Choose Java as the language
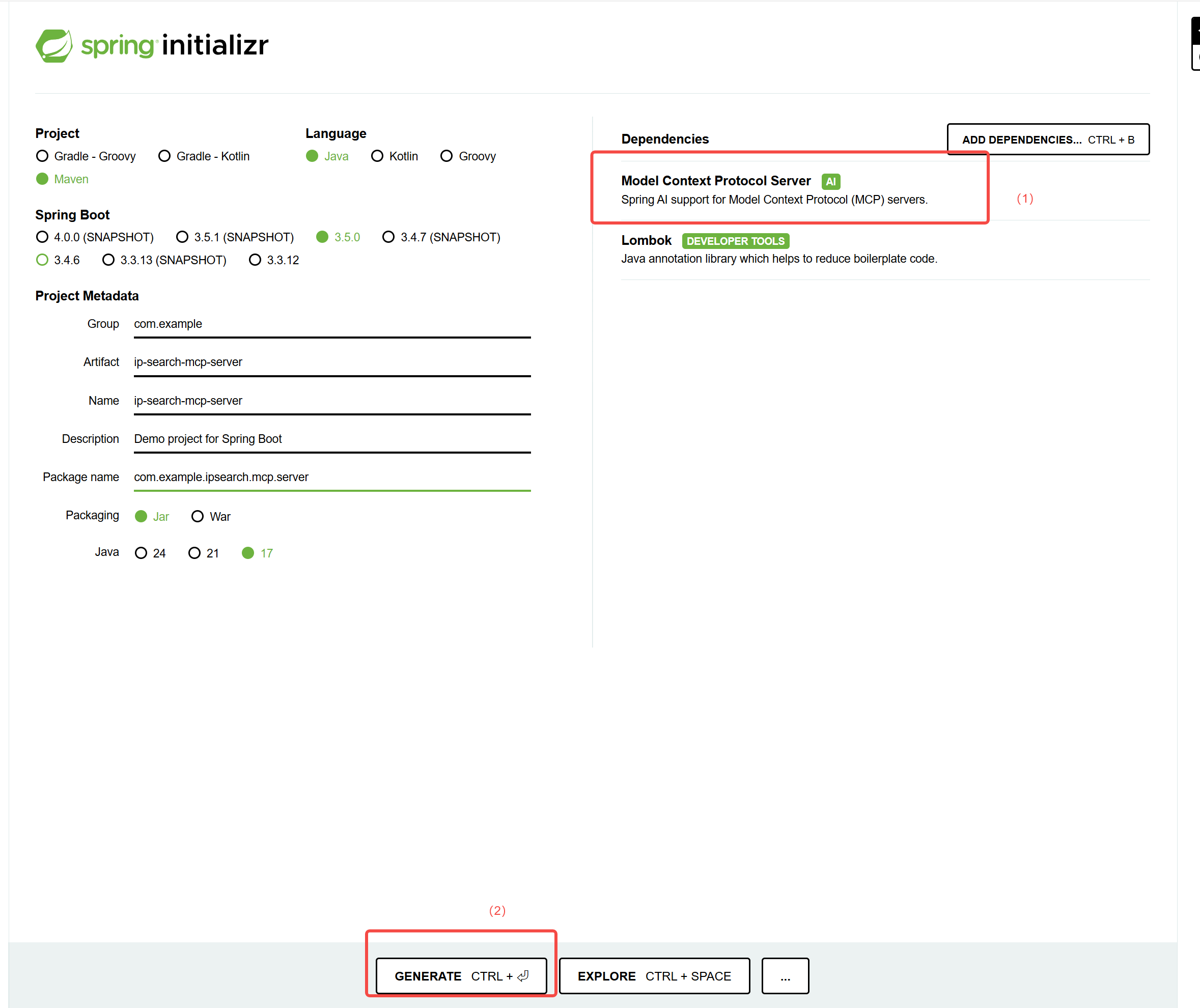 point(327,156)
